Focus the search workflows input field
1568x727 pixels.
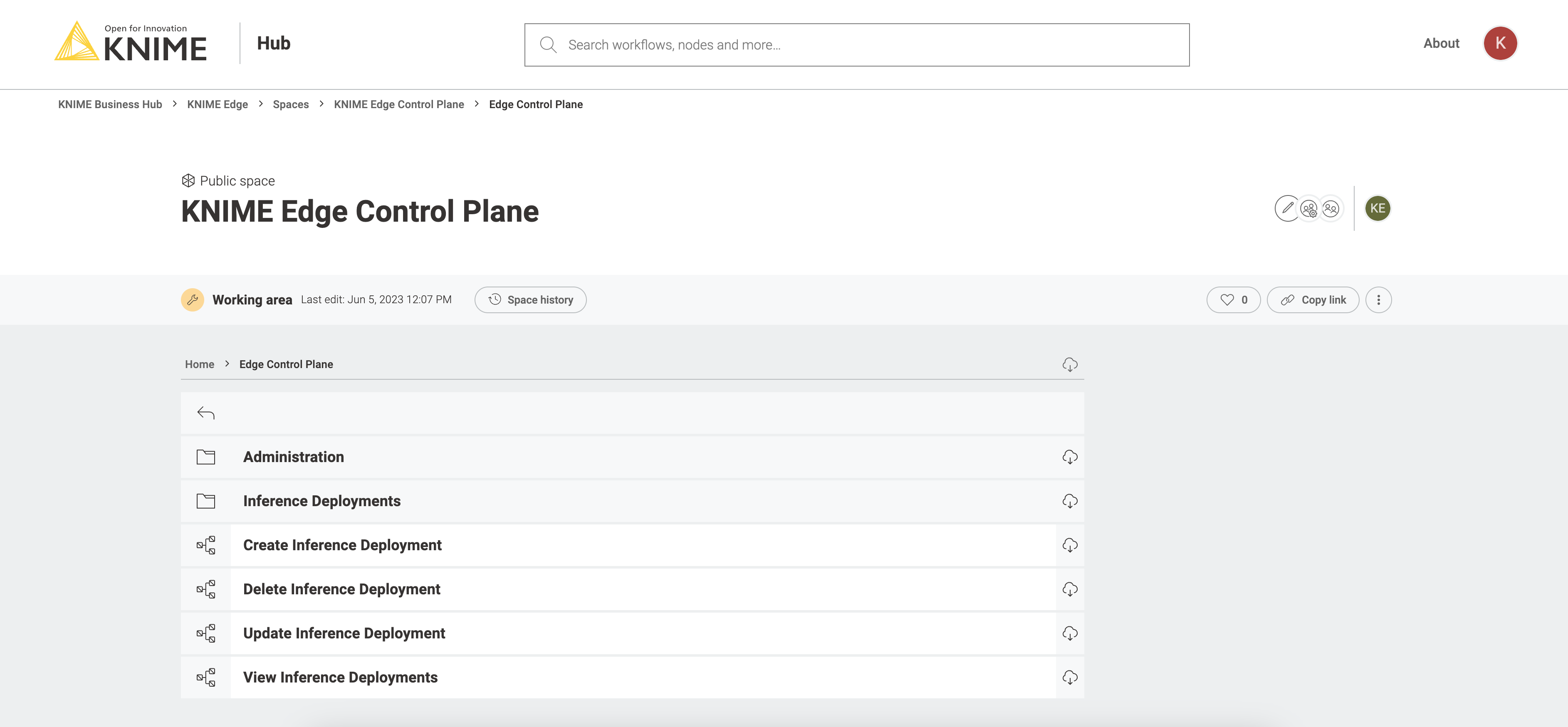[x=856, y=45]
